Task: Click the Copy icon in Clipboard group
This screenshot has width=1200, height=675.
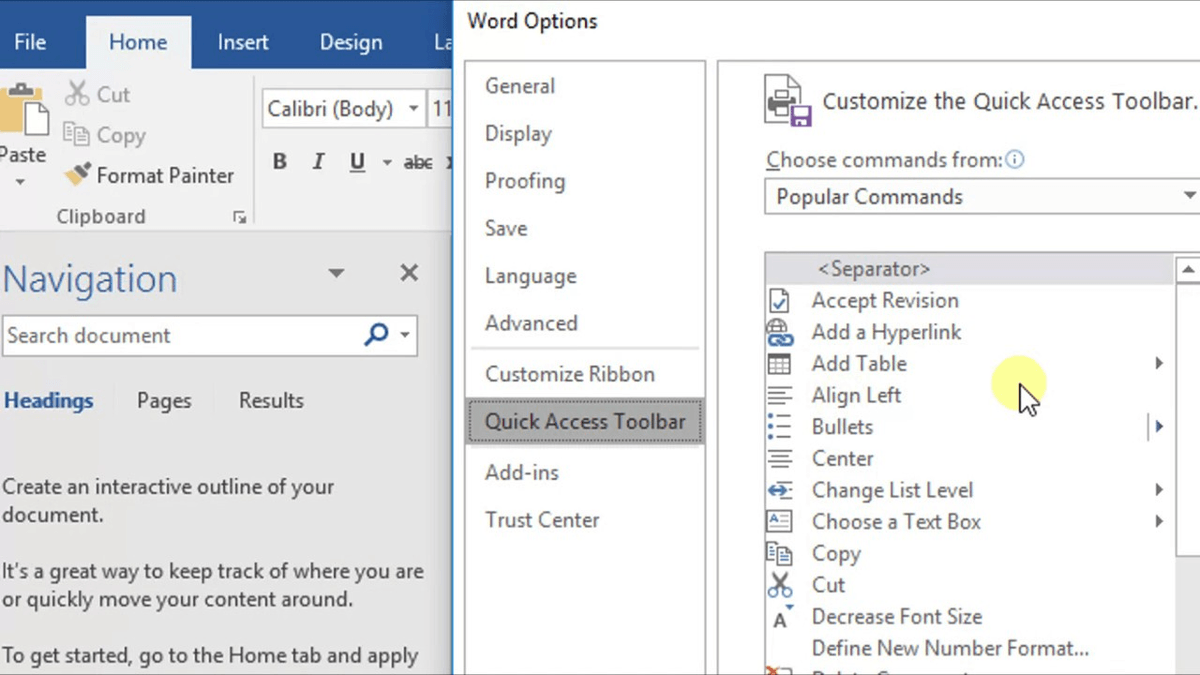Action: [x=77, y=134]
